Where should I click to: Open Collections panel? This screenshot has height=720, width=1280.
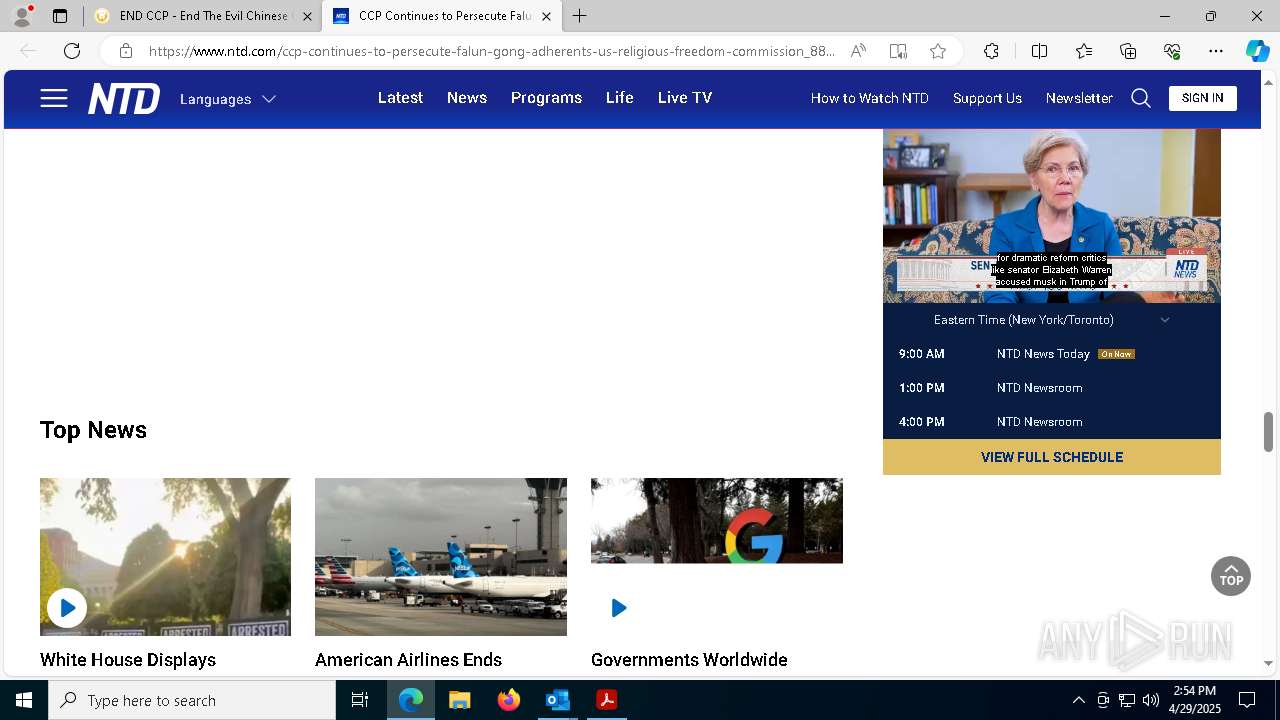pyautogui.click(x=1128, y=51)
